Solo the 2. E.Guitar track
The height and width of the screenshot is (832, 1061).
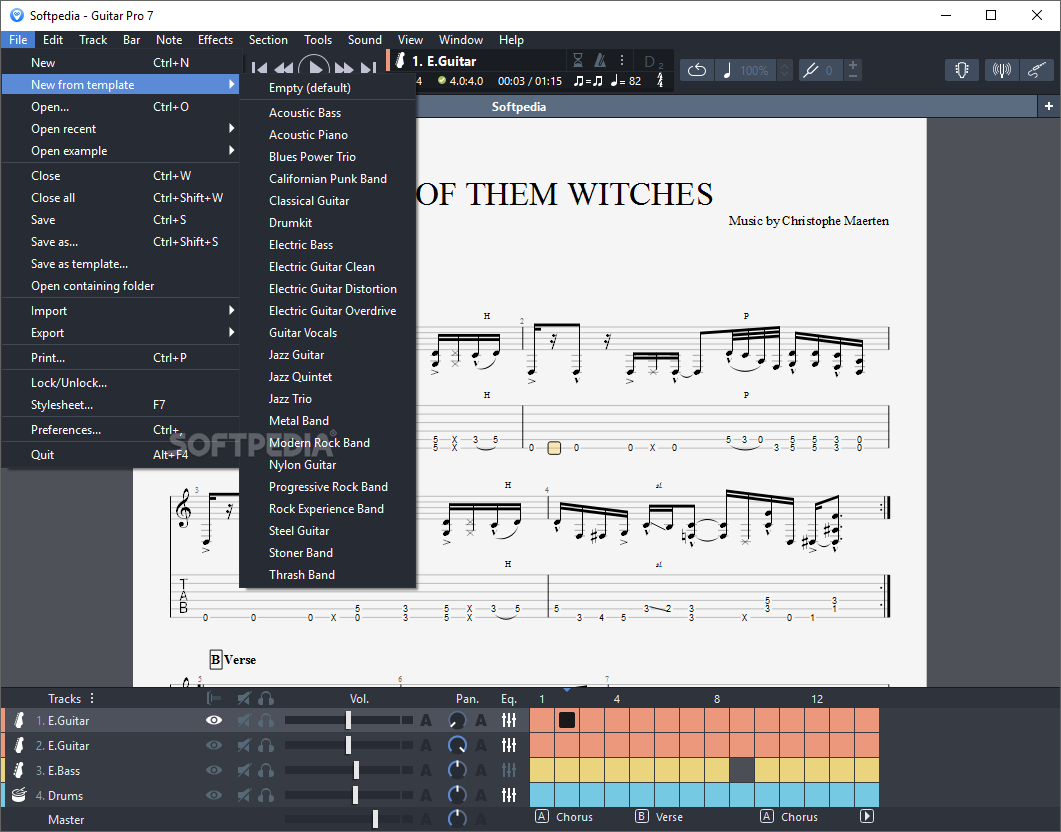(x=266, y=745)
